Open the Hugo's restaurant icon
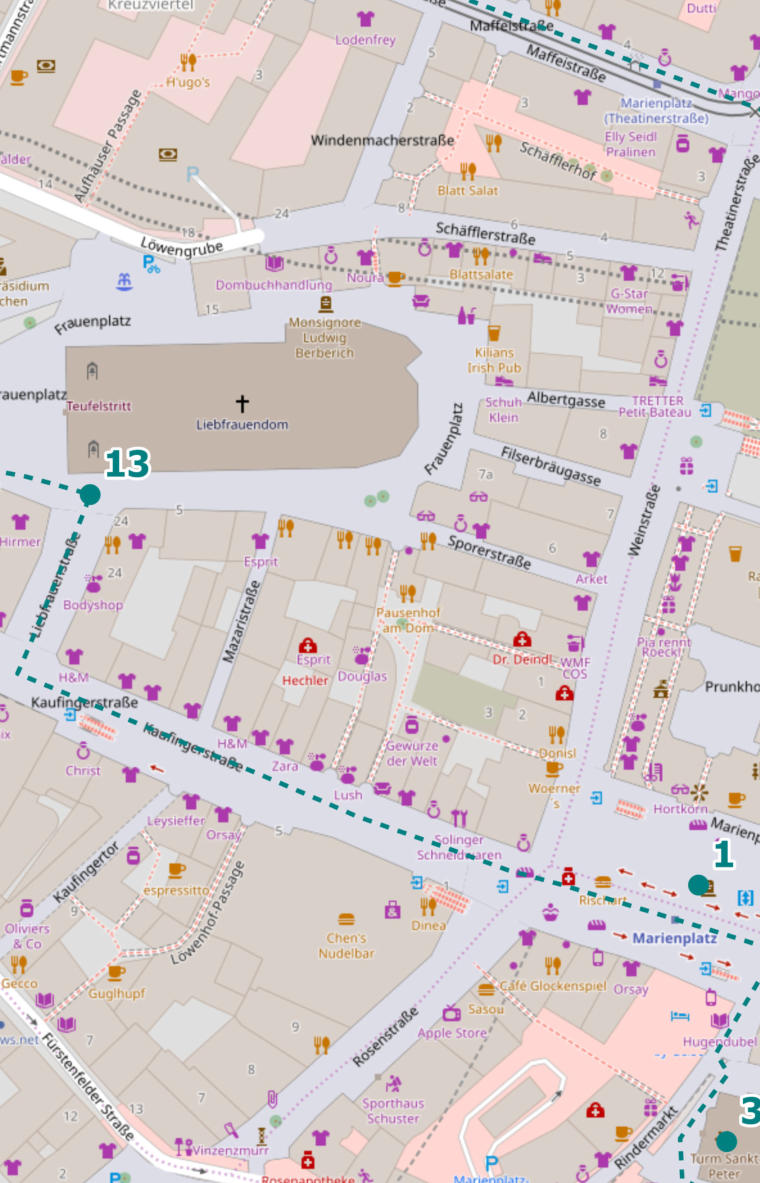 coord(188,62)
